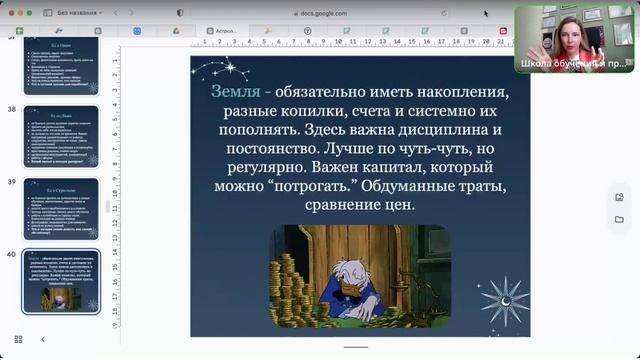Open the circled Y icon tab

coord(307,31)
